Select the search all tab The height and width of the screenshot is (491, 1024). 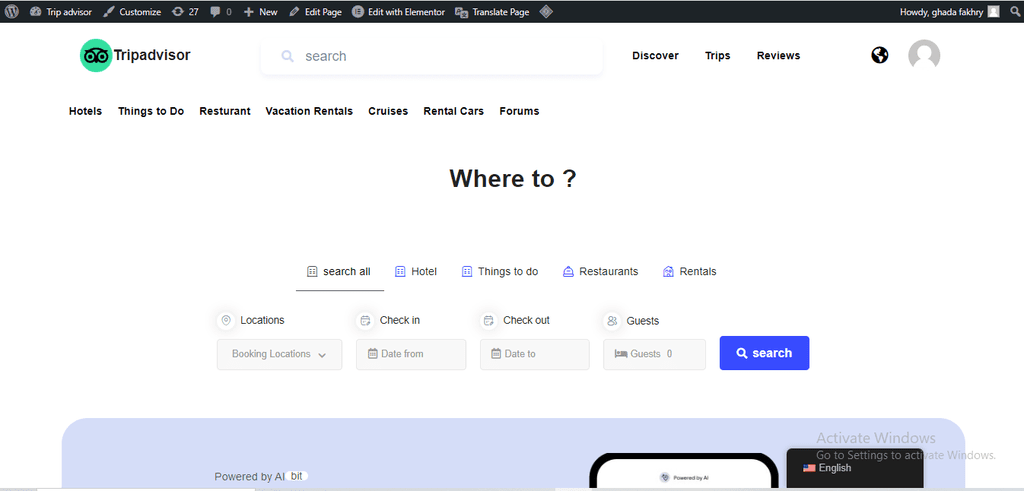pos(340,272)
